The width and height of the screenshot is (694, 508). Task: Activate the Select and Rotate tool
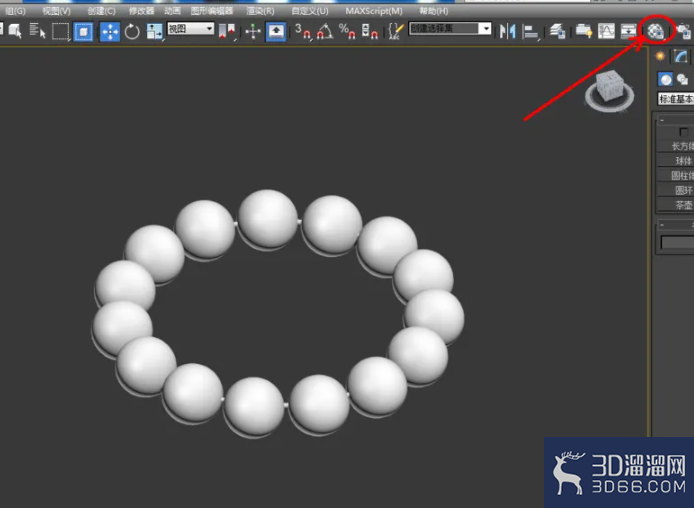coord(132,32)
